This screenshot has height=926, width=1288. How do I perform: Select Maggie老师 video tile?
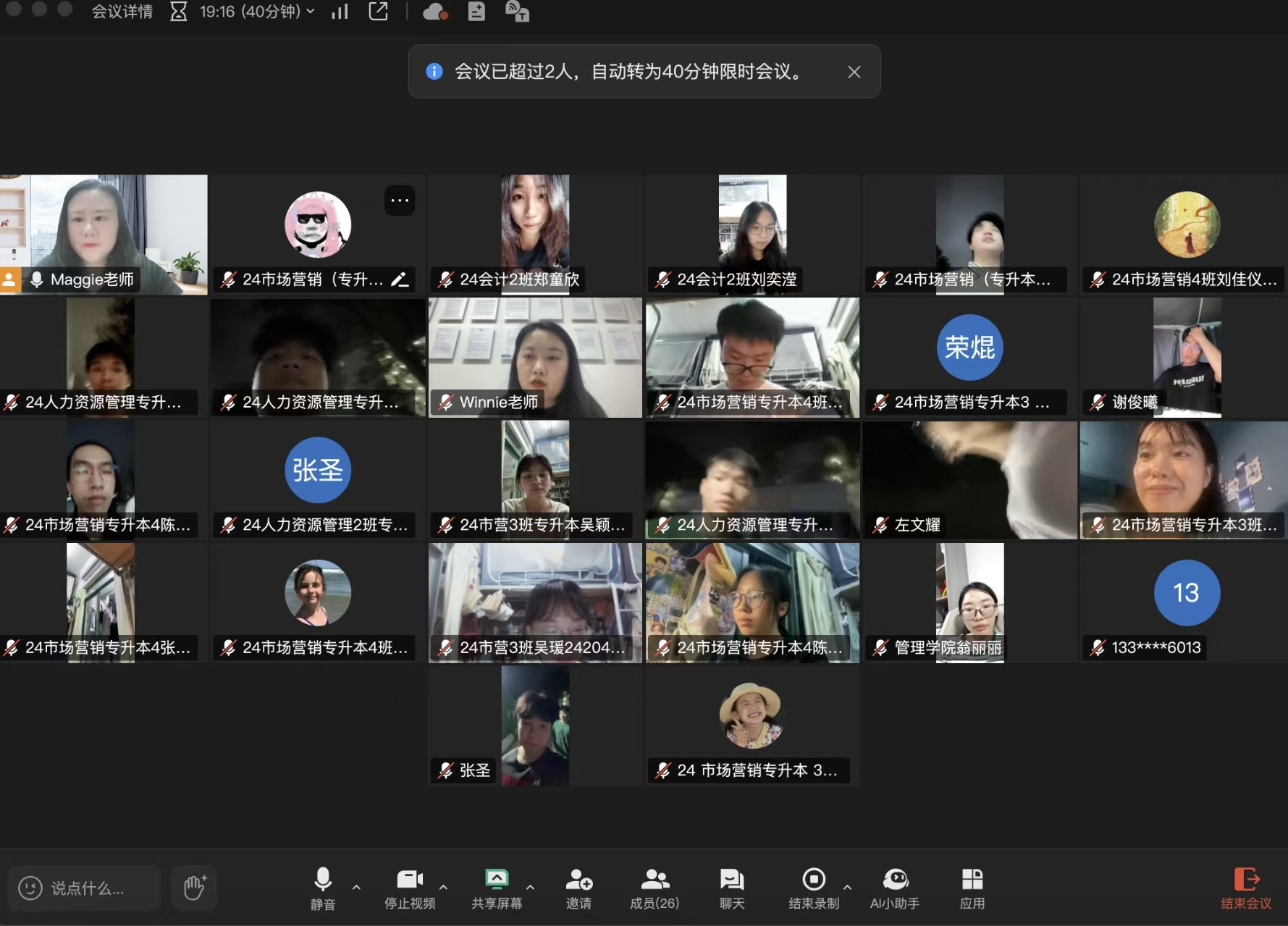tap(104, 234)
